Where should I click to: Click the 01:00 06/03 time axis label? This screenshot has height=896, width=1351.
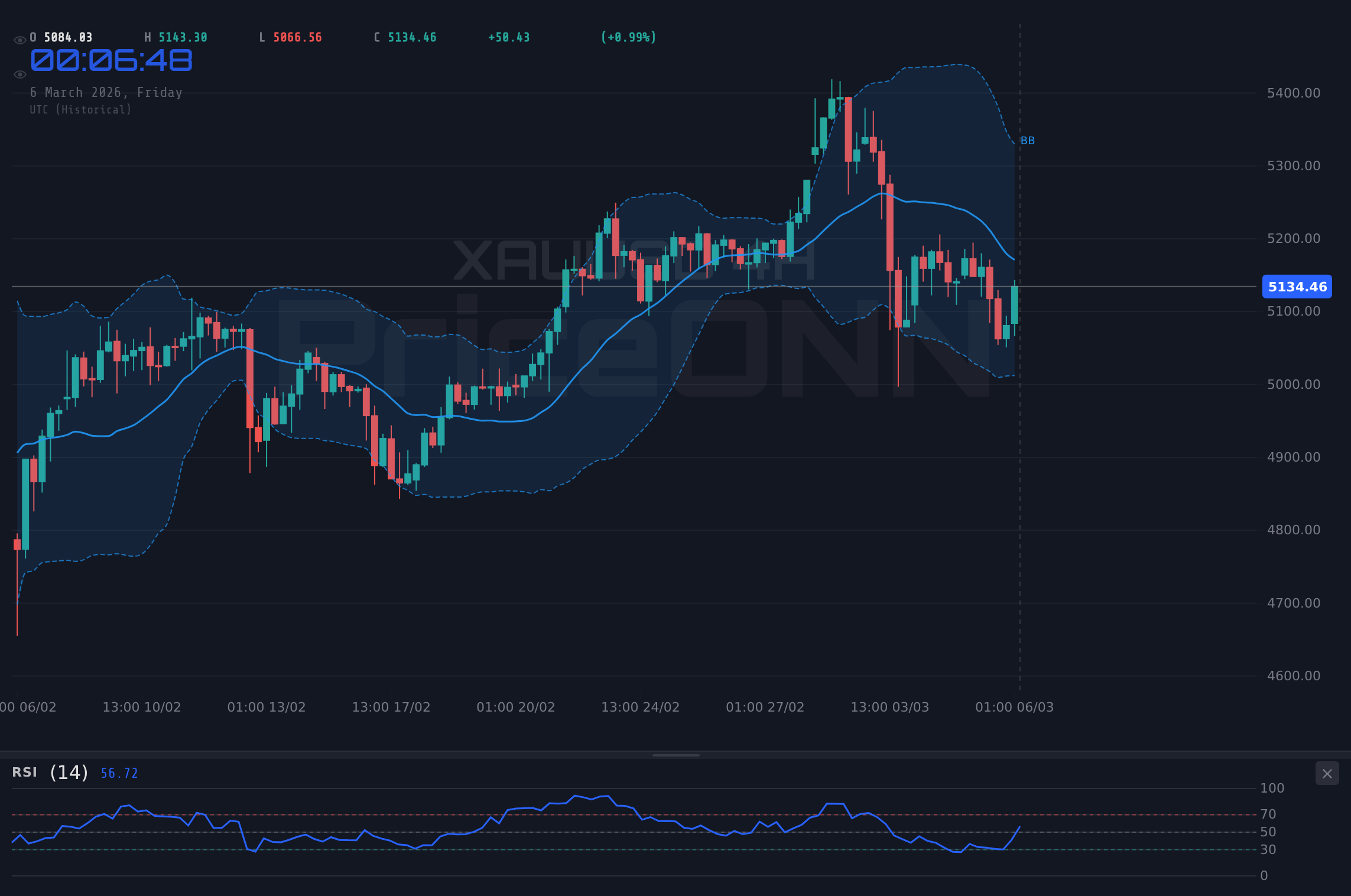coord(1015,707)
